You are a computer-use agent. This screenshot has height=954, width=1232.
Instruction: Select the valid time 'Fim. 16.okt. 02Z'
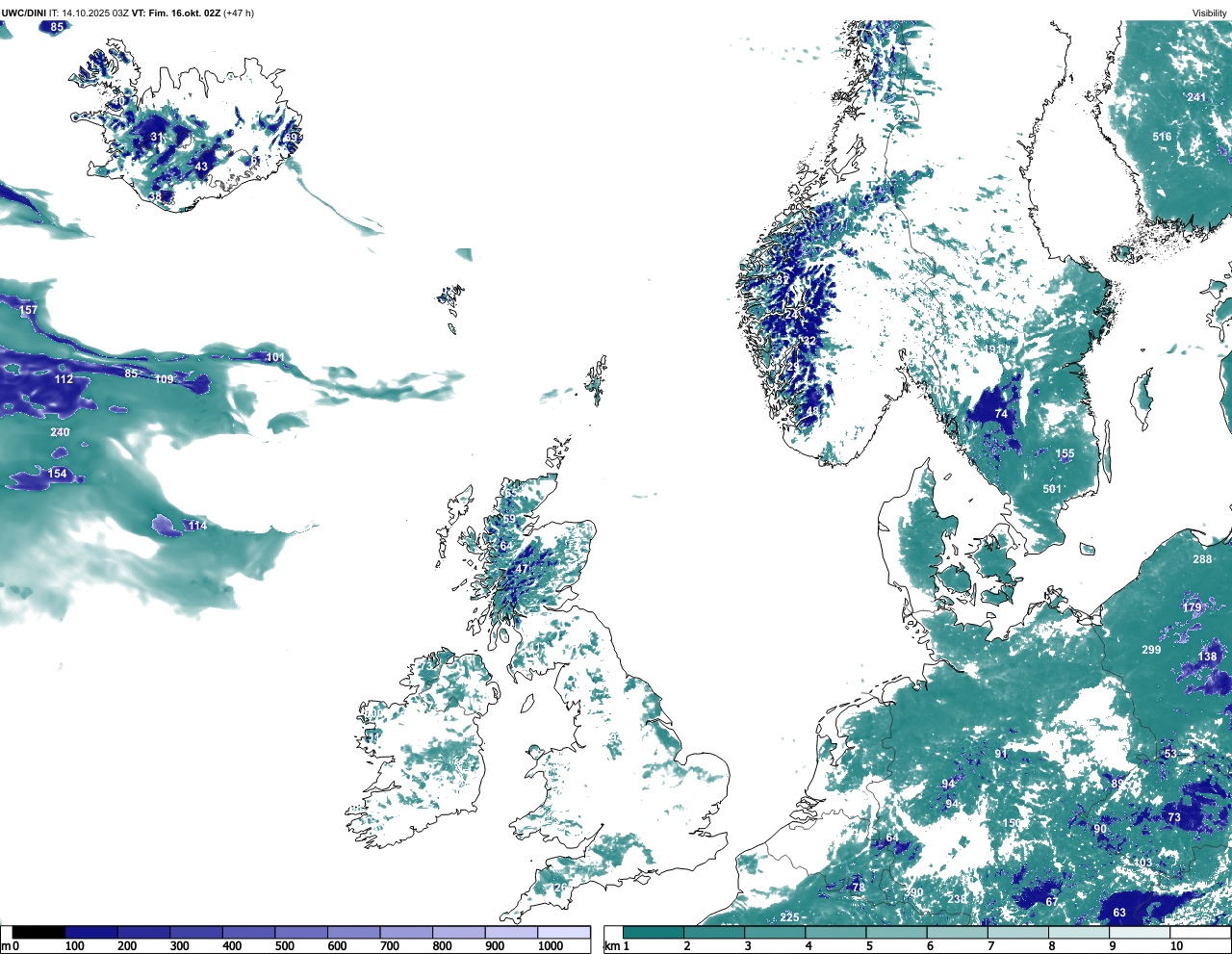[x=184, y=13]
